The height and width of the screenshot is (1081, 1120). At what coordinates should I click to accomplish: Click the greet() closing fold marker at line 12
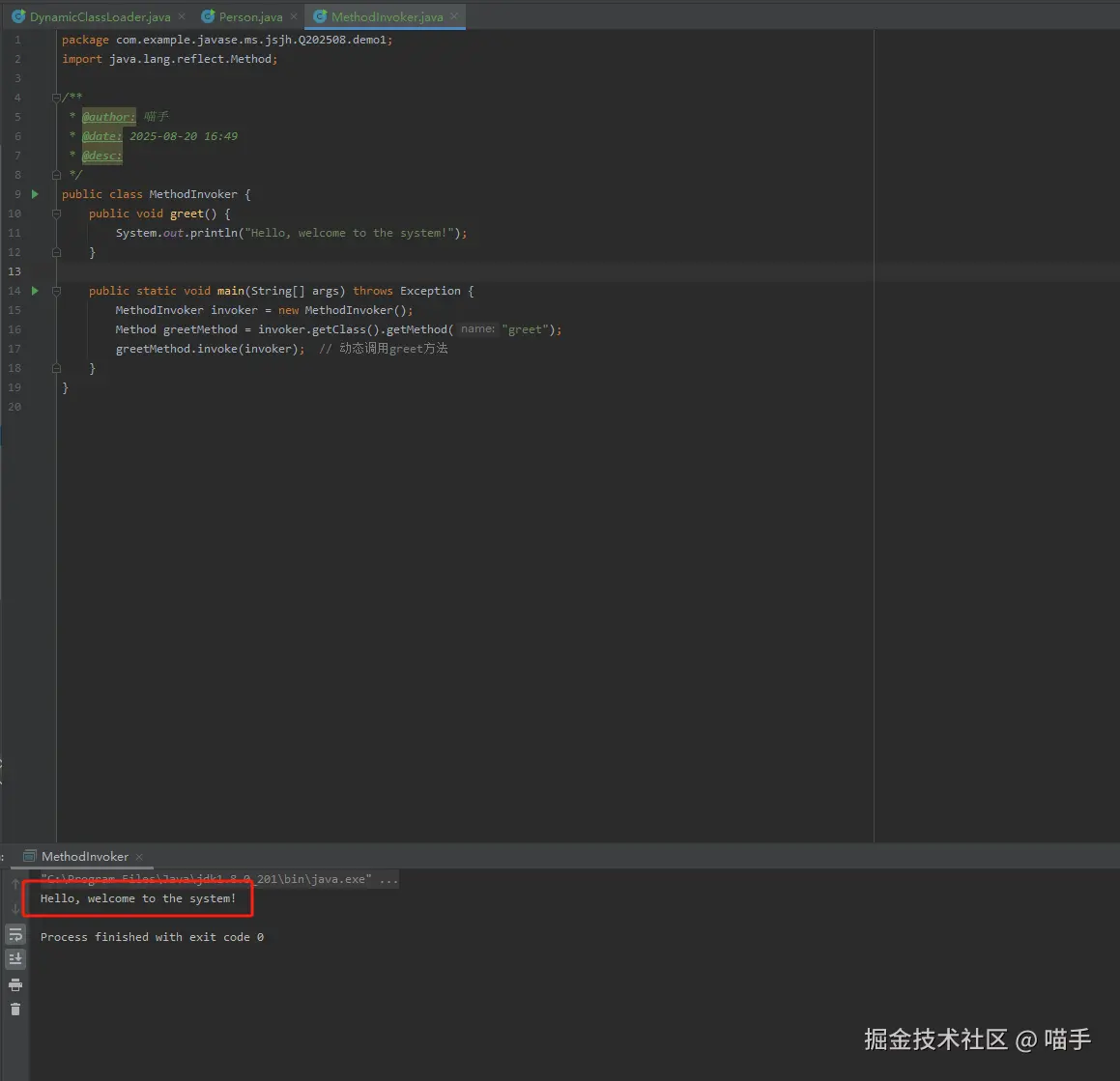point(56,252)
